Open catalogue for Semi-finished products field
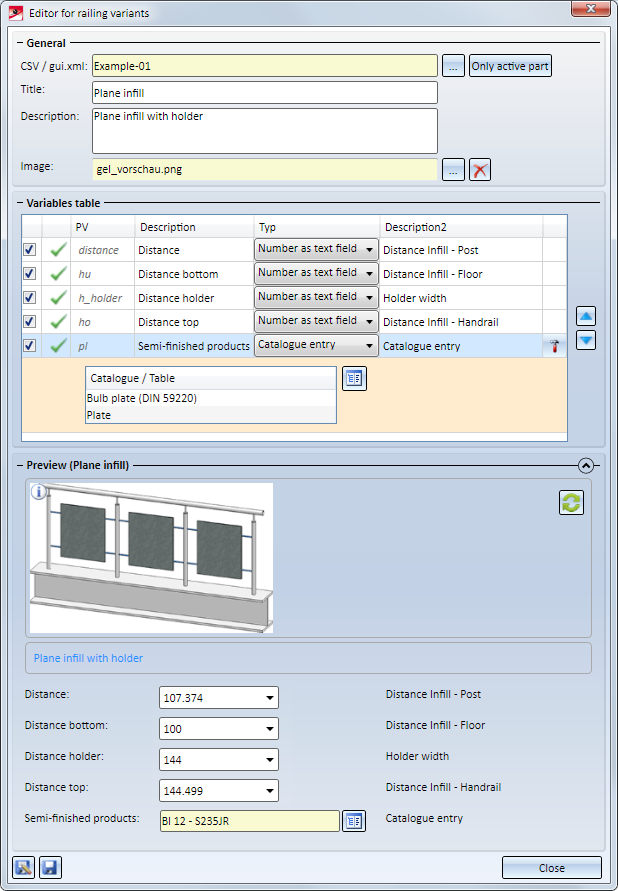Image resolution: width=618 pixels, height=891 pixels. tap(354, 821)
